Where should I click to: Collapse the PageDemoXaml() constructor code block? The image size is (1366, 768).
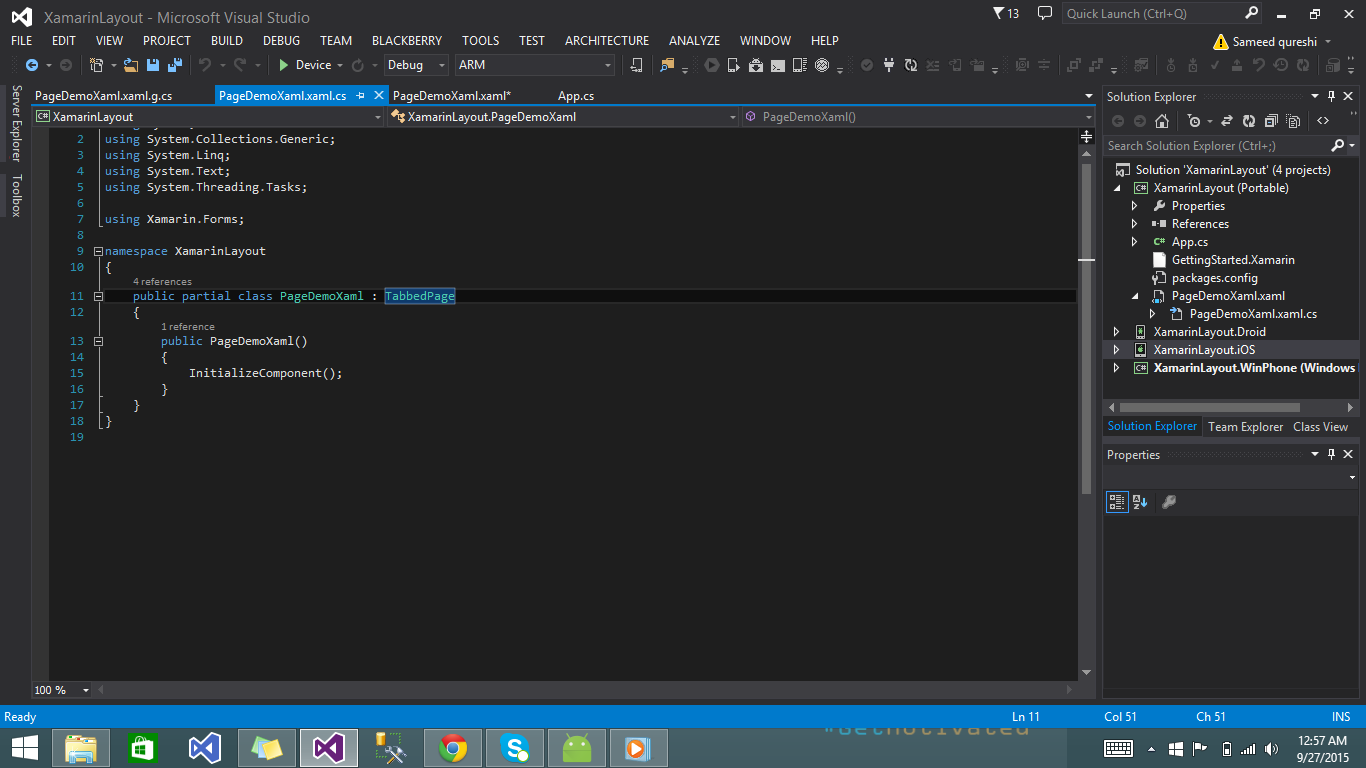point(97,341)
